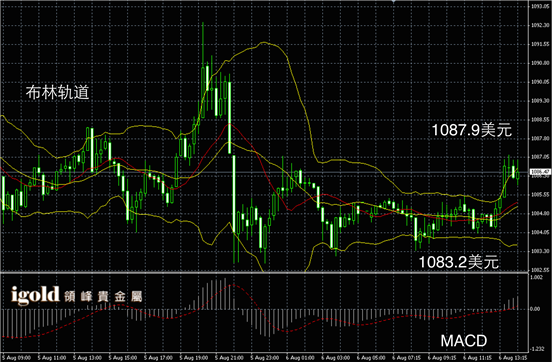
Task: Click the 6 Aug 13:15 time label
Action: 513,358
